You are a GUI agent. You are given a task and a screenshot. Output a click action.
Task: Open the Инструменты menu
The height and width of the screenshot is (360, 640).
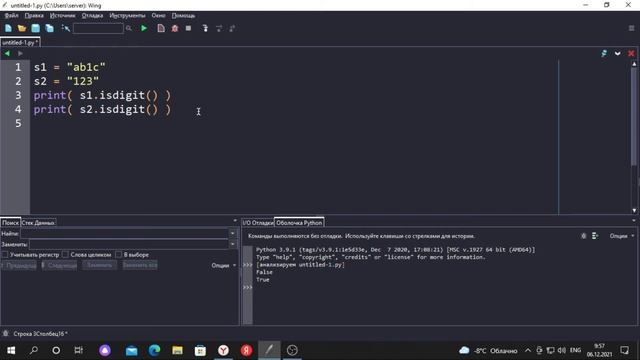[x=127, y=16]
